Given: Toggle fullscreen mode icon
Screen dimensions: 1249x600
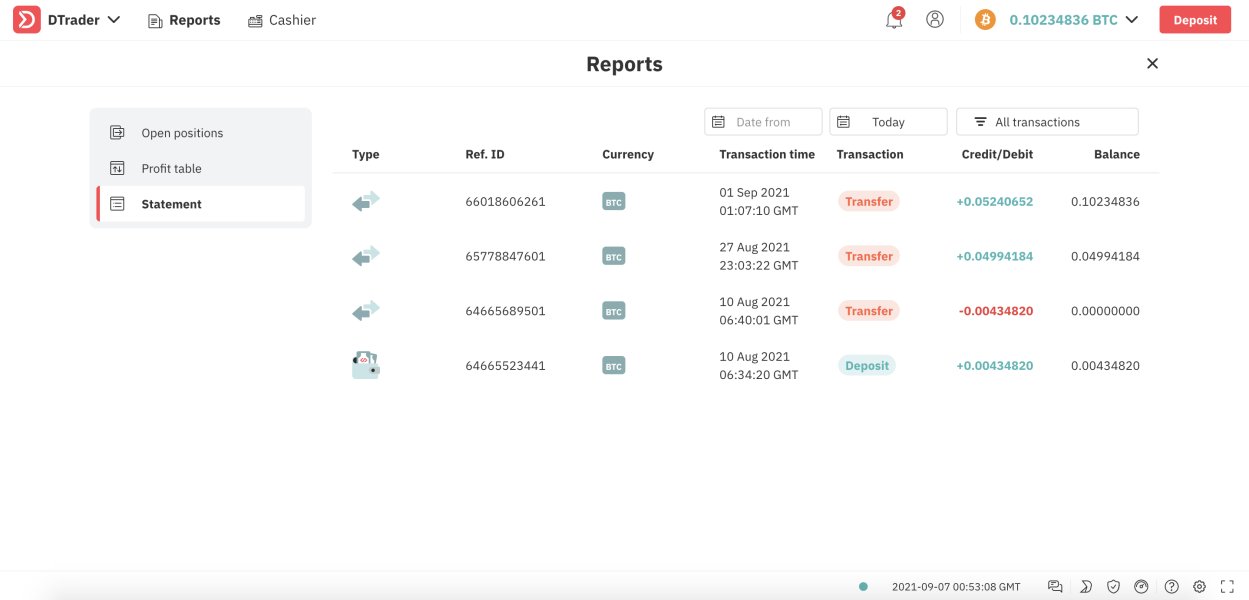Looking at the screenshot, I should pos(1228,587).
